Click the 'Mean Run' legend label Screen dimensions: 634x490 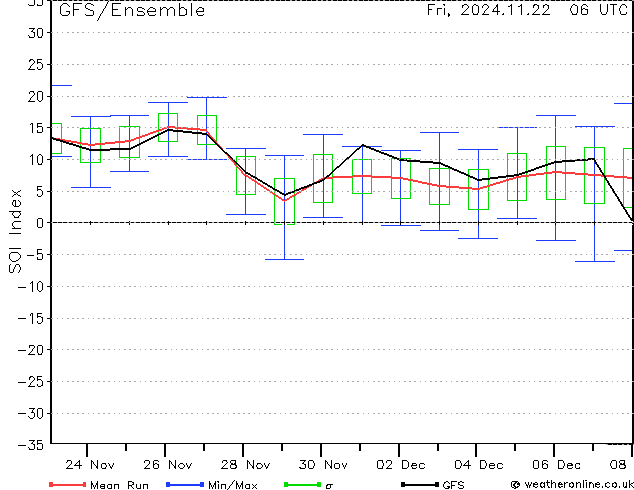(119, 485)
